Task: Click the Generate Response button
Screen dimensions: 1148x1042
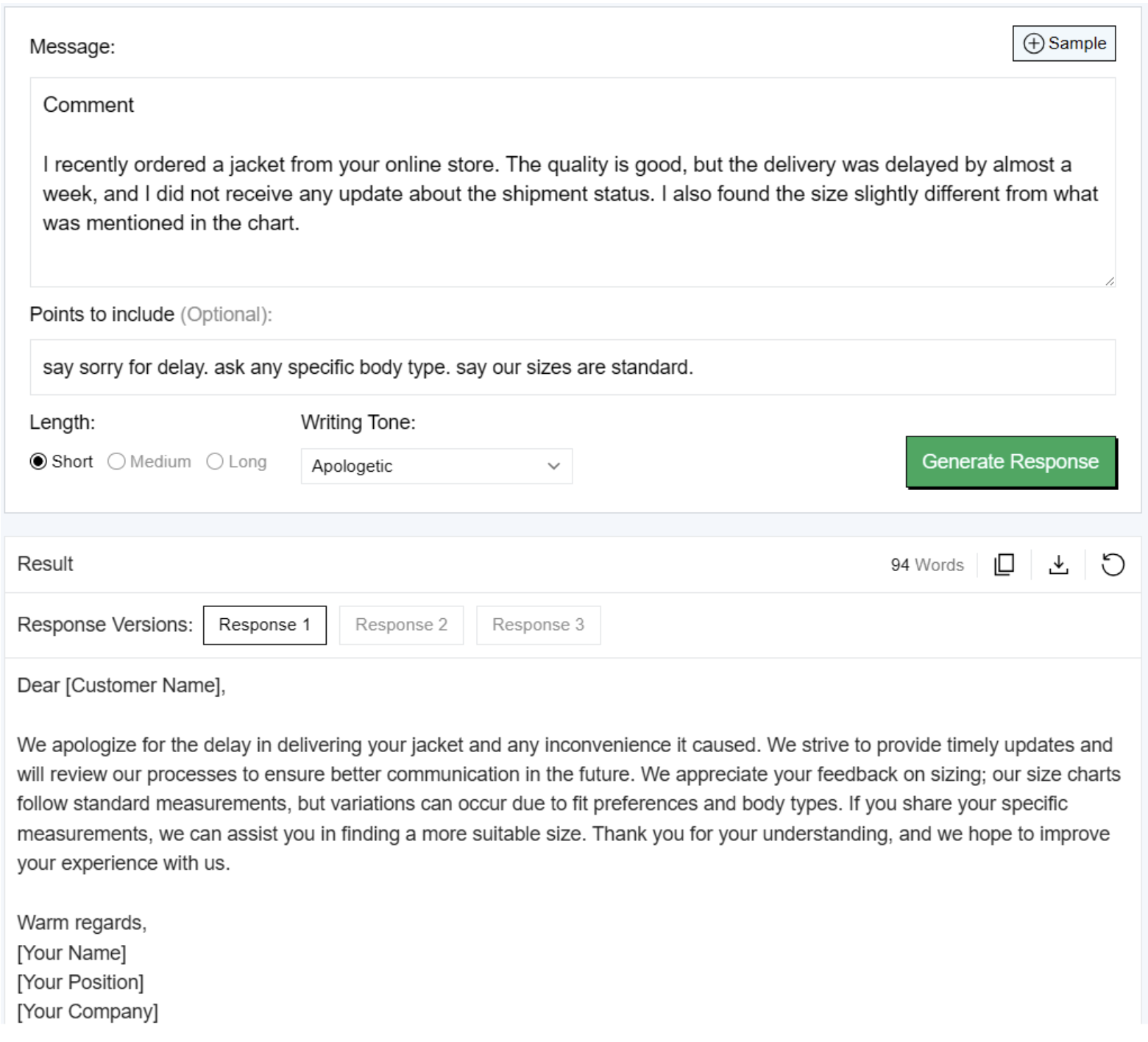Action: 1010,461
